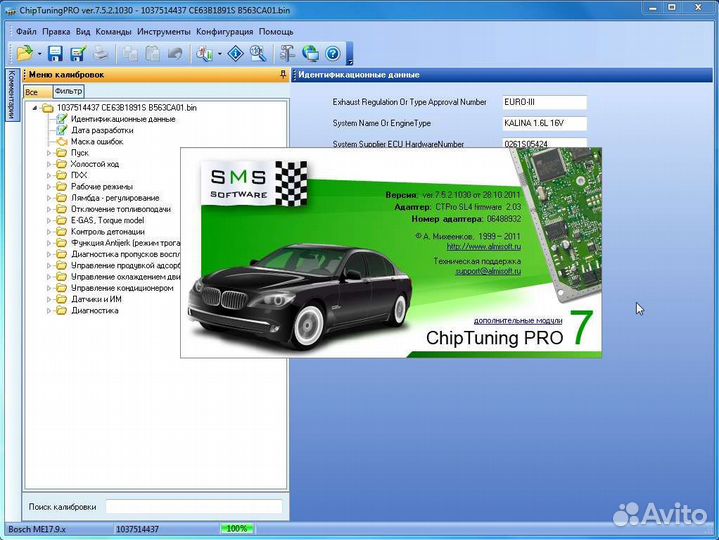719x540 pixels.
Task: Click the support@almisoft.ru email link
Action: point(488,270)
